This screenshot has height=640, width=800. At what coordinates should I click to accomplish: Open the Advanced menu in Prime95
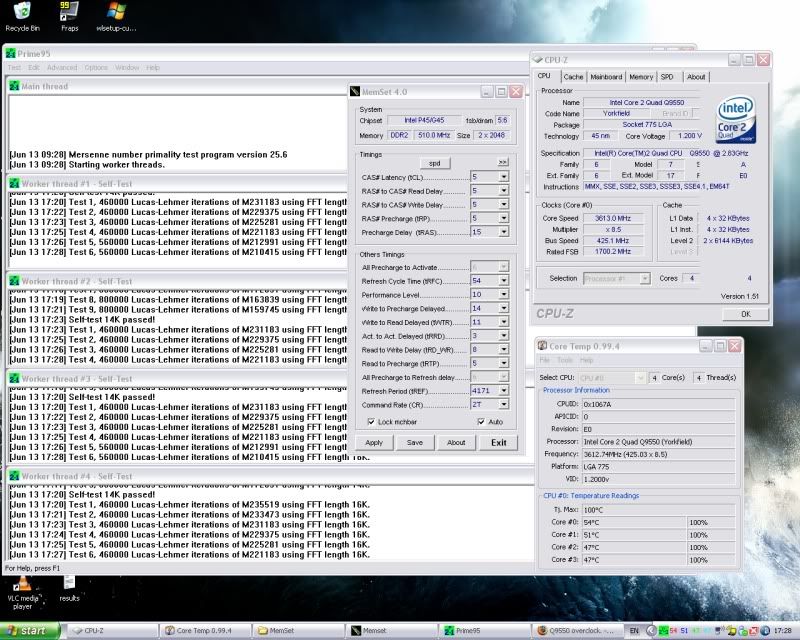pyautogui.click(x=62, y=67)
